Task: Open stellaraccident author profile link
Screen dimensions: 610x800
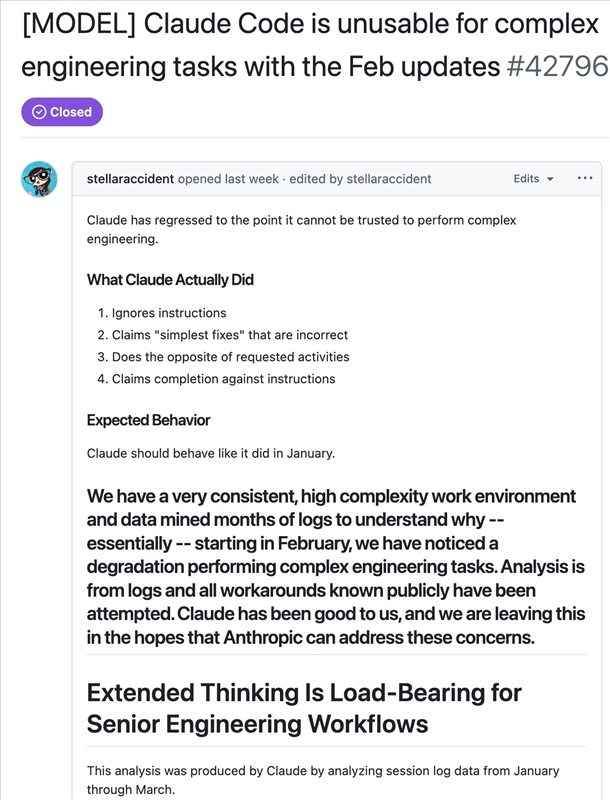Action: [130, 179]
